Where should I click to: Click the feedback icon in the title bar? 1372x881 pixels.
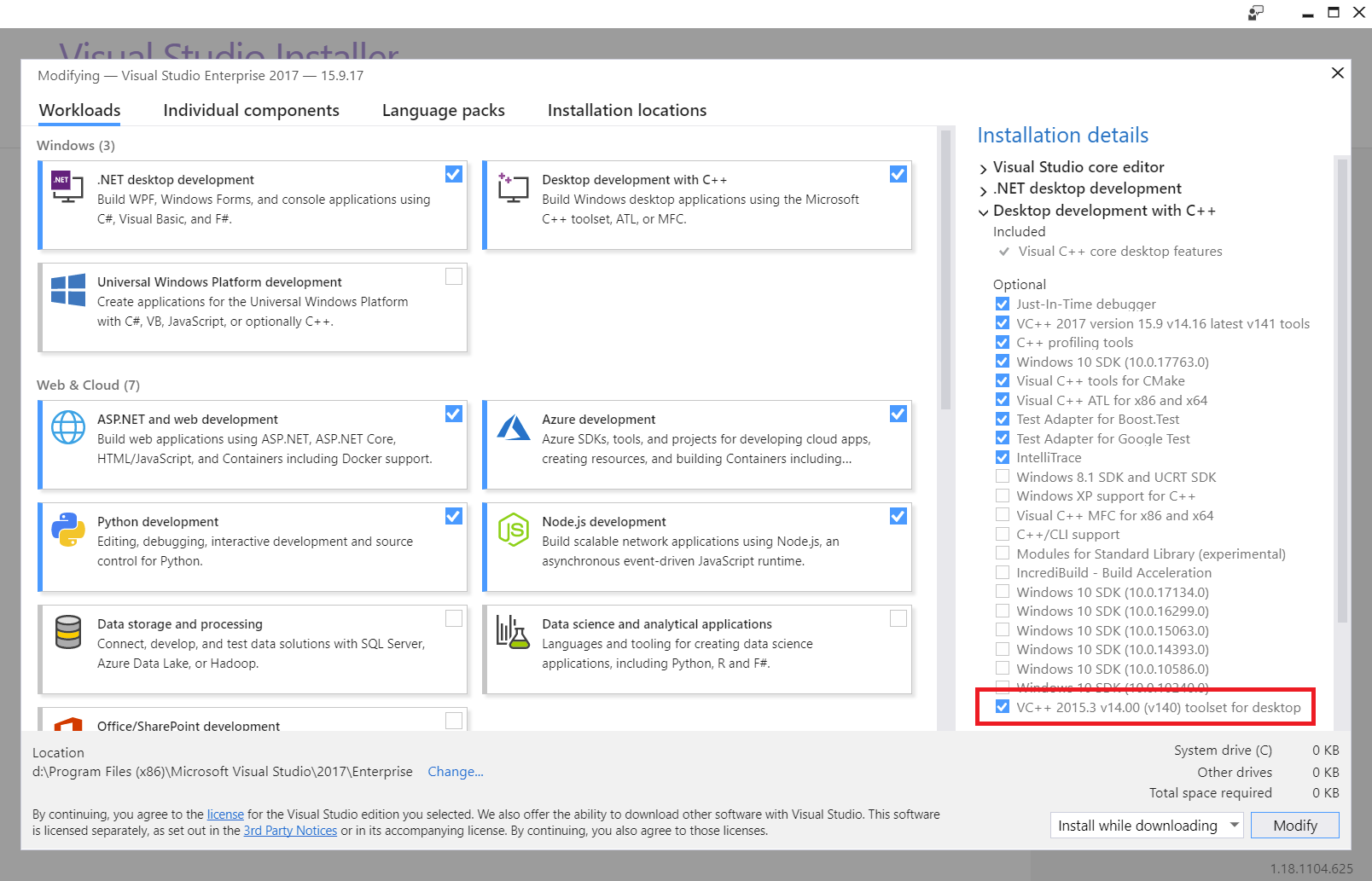pyautogui.click(x=1256, y=13)
